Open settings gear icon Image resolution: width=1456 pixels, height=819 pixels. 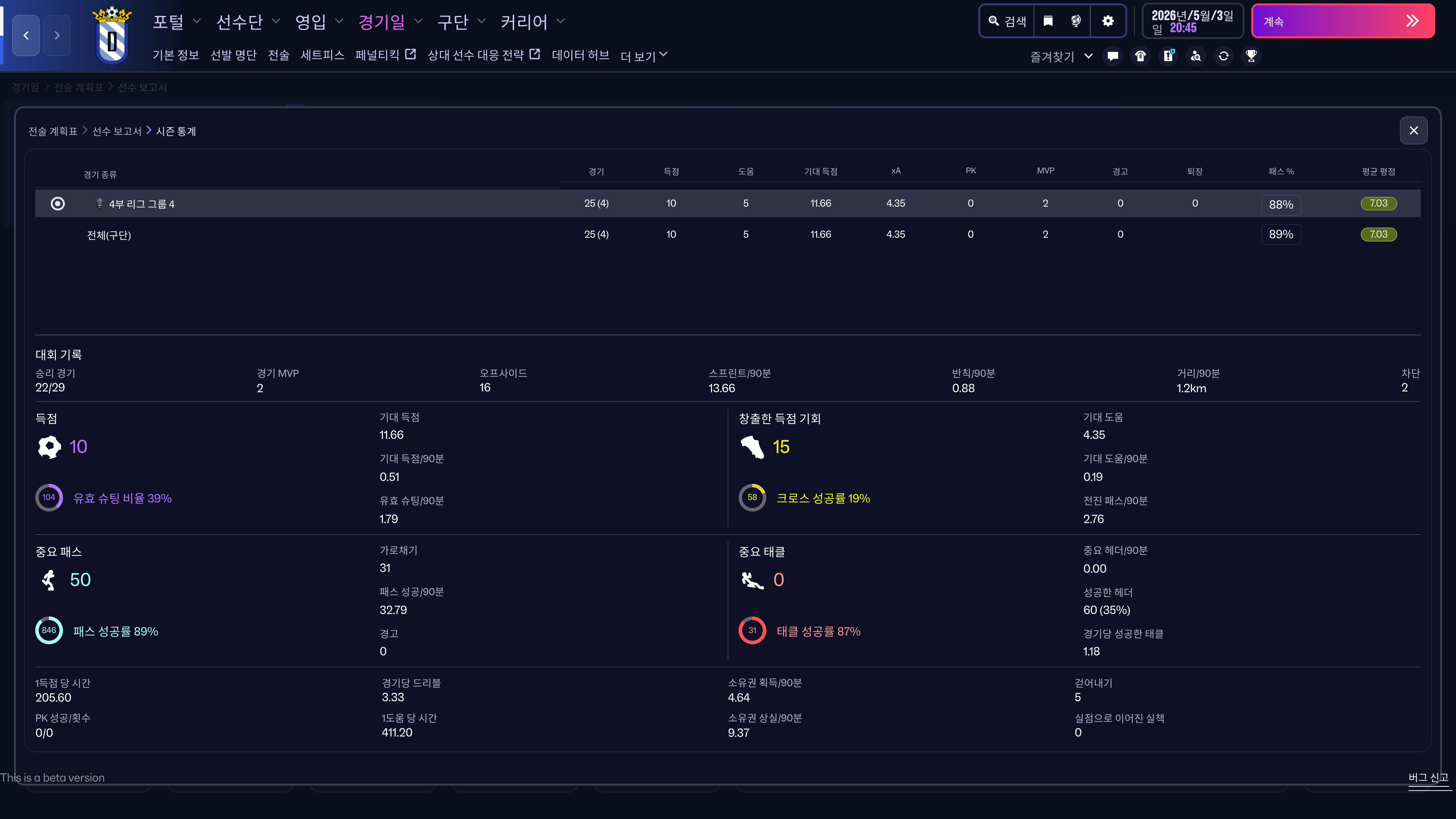click(1108, 22)
